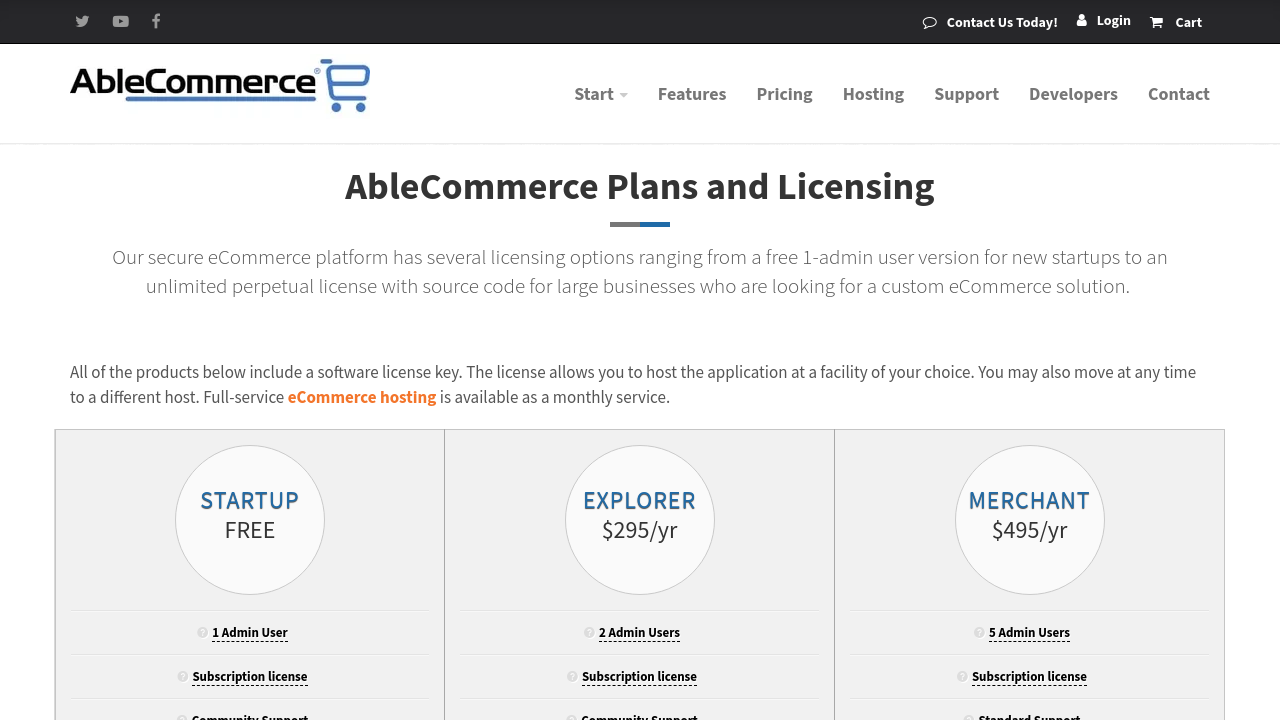Viewport: 1280px width, 720px height.
Task: Open the YouTube social icon
Action: coord(121,21)
